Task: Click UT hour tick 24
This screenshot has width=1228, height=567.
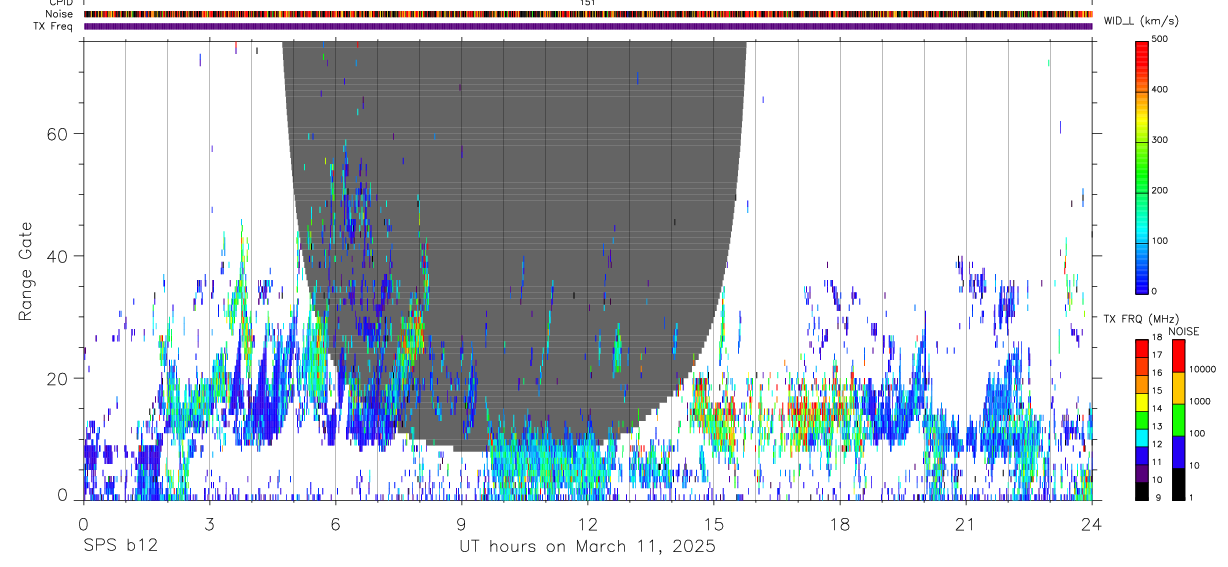Action: coord(1092,524)
